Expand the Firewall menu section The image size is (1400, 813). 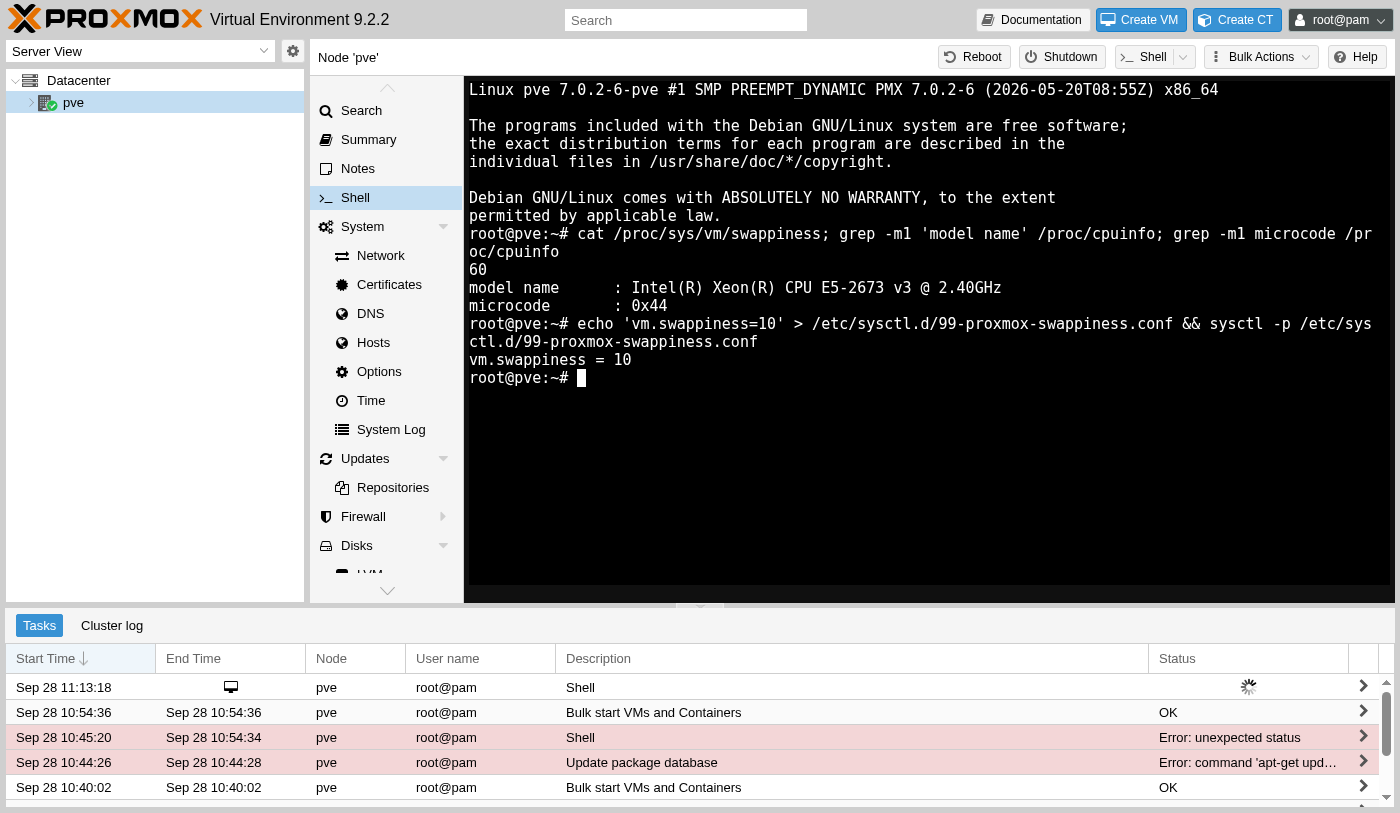[443, 517]
